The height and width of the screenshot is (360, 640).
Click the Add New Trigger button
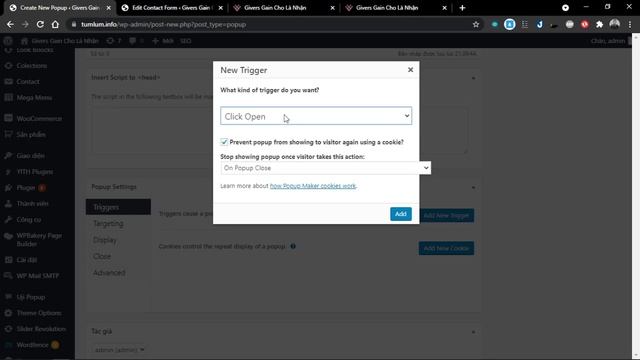tap(446, 215)
